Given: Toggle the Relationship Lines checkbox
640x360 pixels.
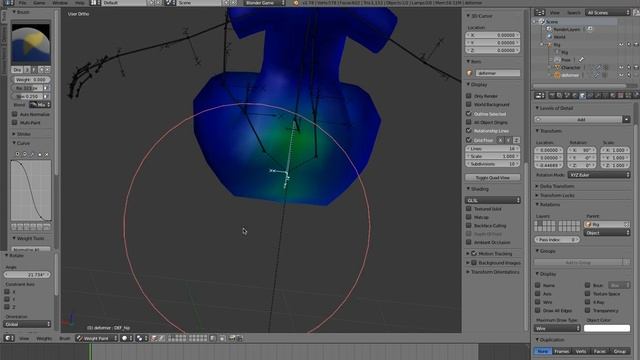Looking at the screenshot, I should [469, 131].
